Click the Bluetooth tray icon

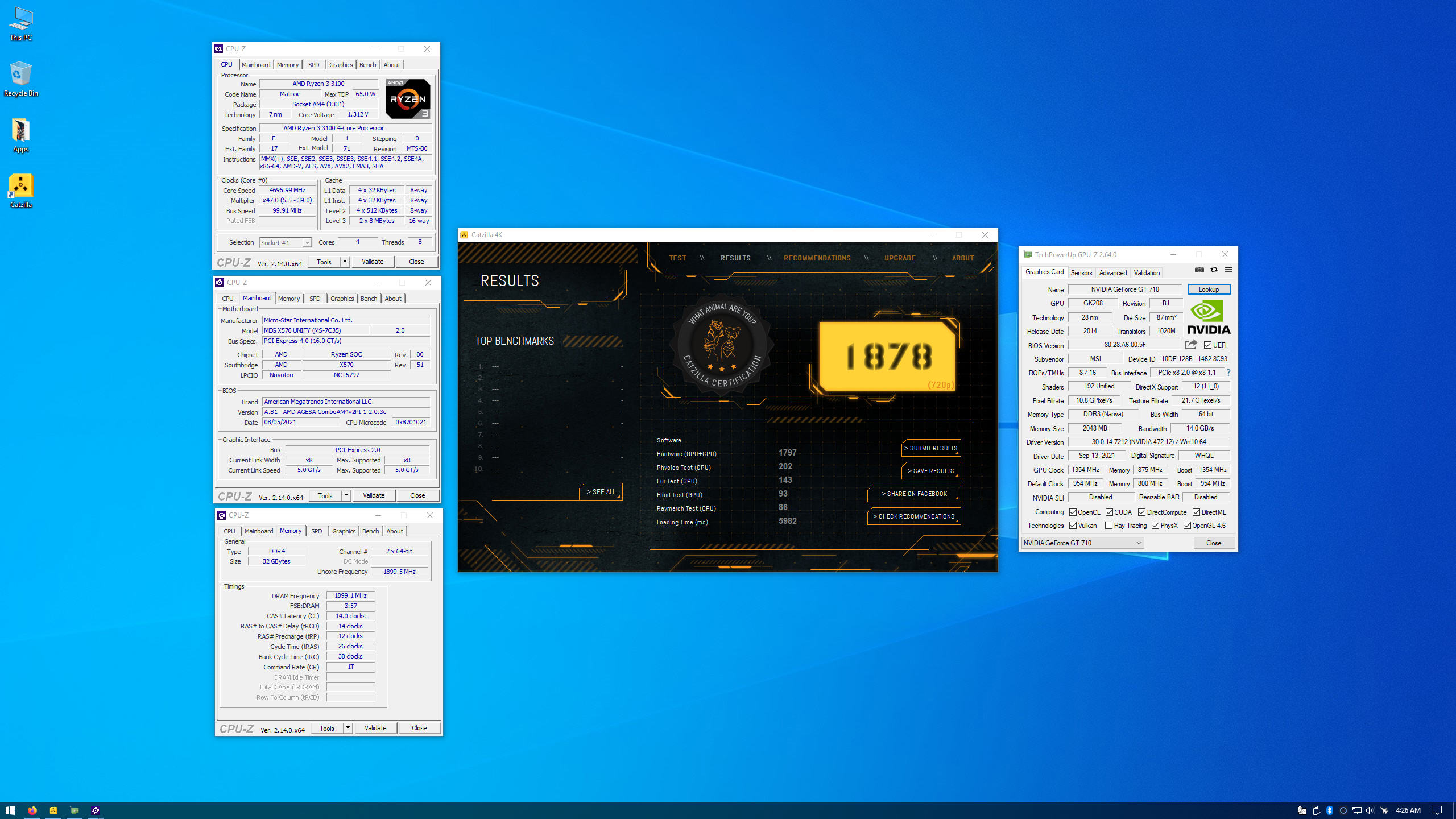tap(1330, 810)
